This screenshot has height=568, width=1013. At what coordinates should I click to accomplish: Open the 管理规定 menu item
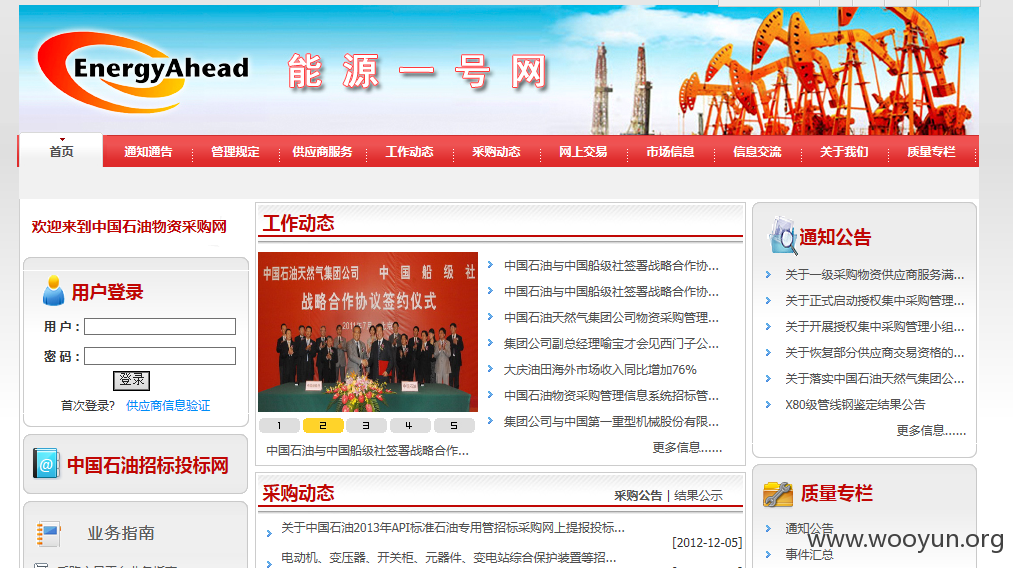click(x=235, y=152)
